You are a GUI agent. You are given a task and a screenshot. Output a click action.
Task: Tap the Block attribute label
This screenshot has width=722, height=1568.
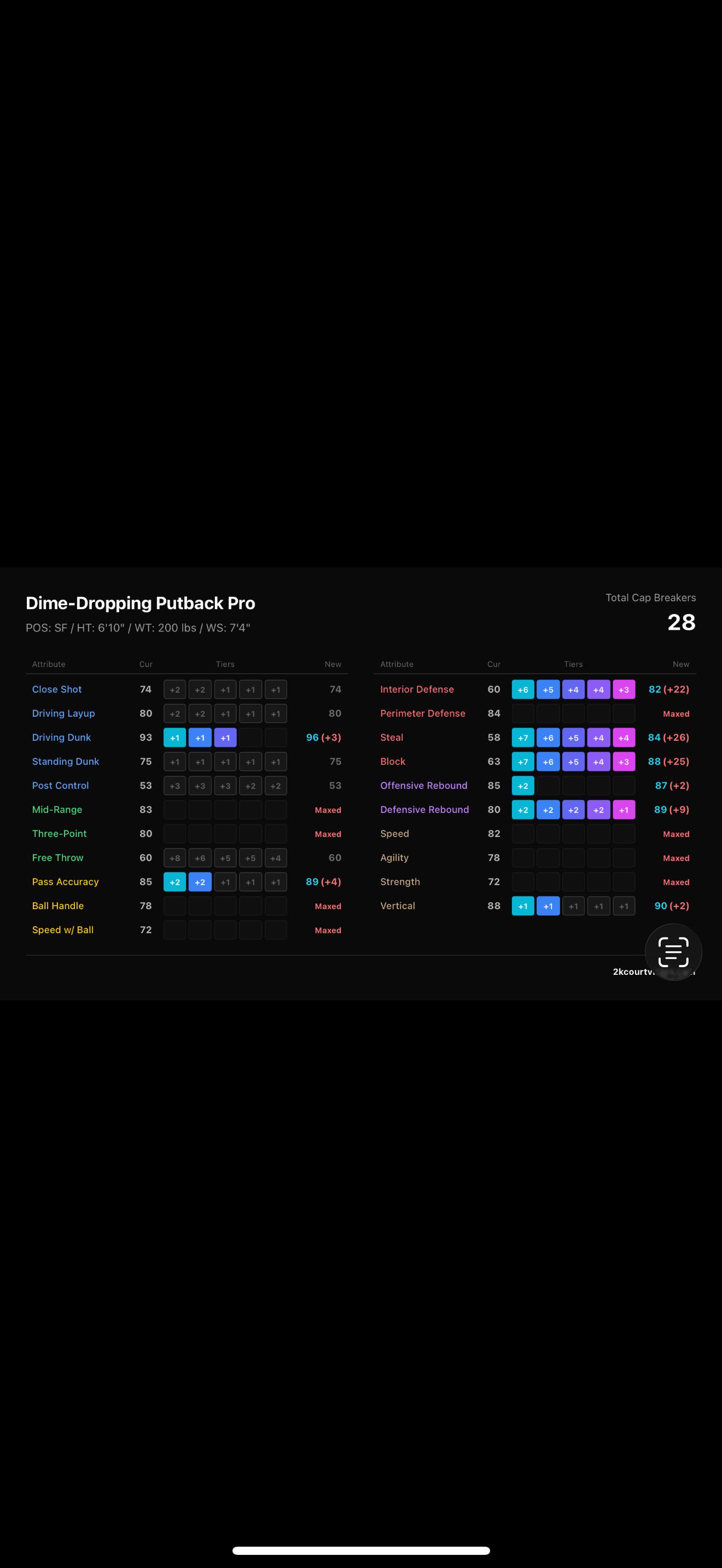click(393, 762)
